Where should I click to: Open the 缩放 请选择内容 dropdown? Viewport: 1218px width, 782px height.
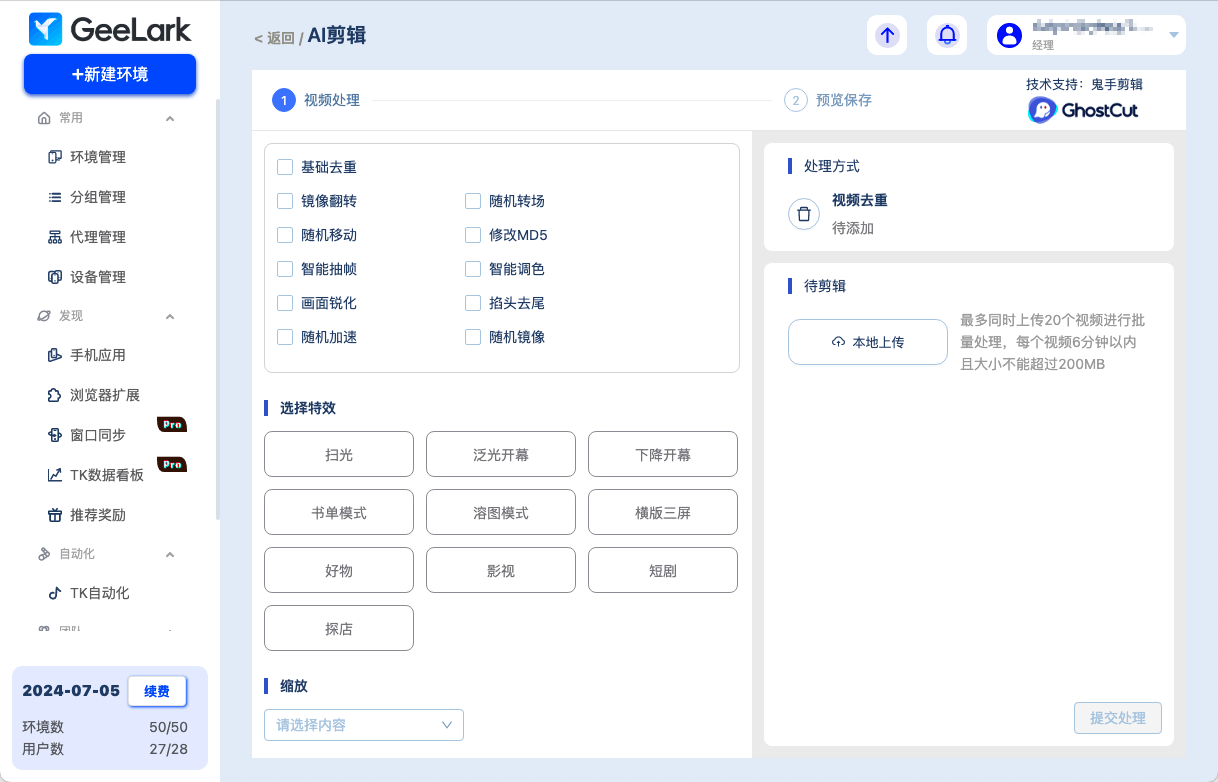pos(363,725)
